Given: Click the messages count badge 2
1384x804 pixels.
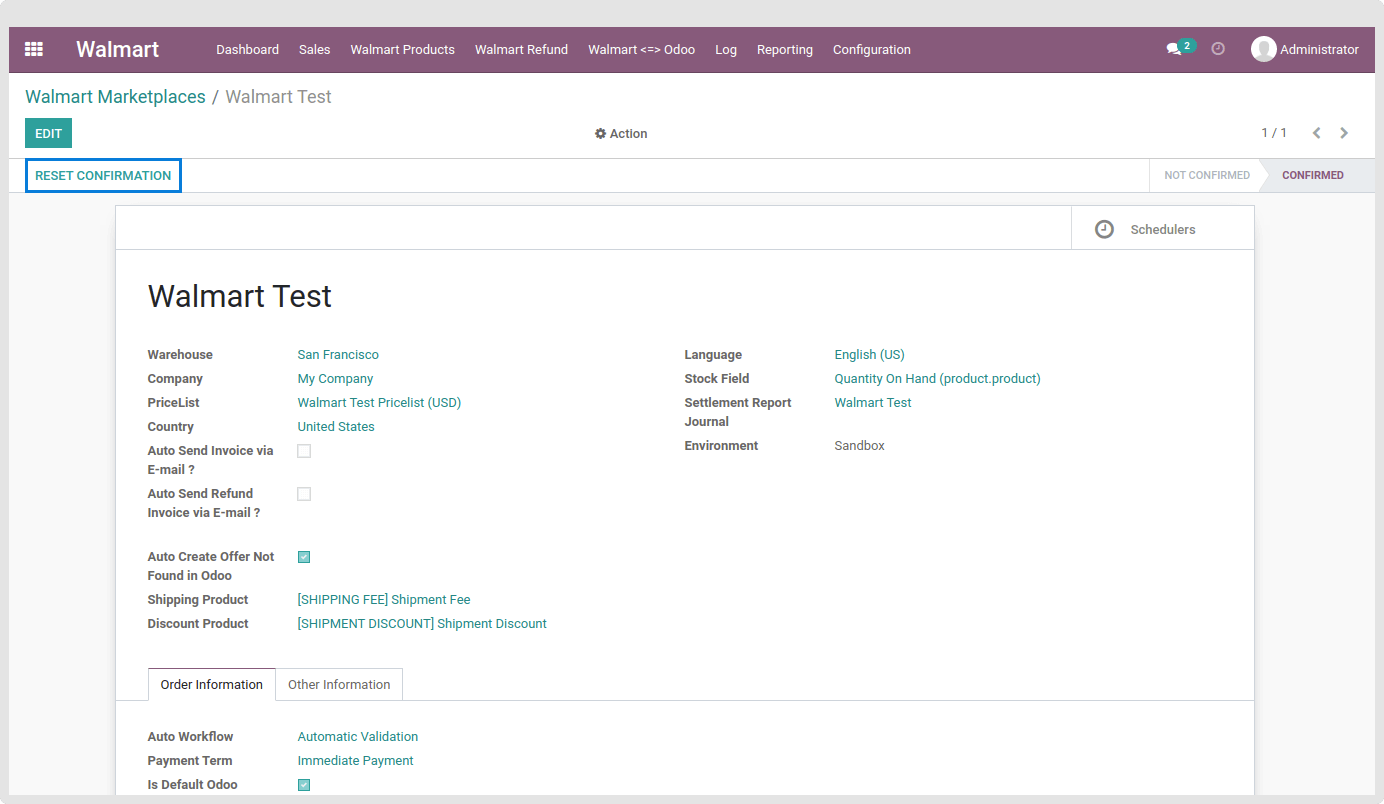Looking at the screenshot, I should click(1187, 45).
